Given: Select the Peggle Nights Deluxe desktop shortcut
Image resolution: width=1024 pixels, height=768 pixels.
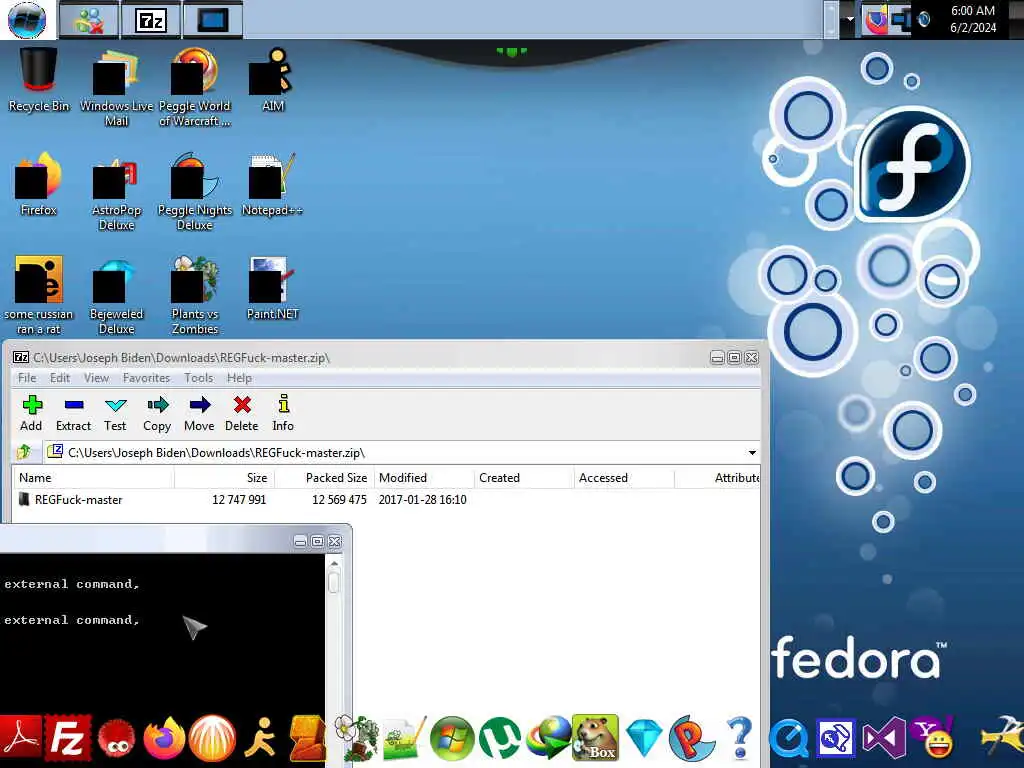Looking at the screenshot, I should tap(195, 193).
